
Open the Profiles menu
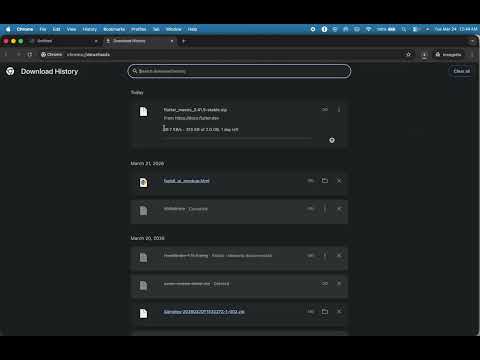point(139,29)
